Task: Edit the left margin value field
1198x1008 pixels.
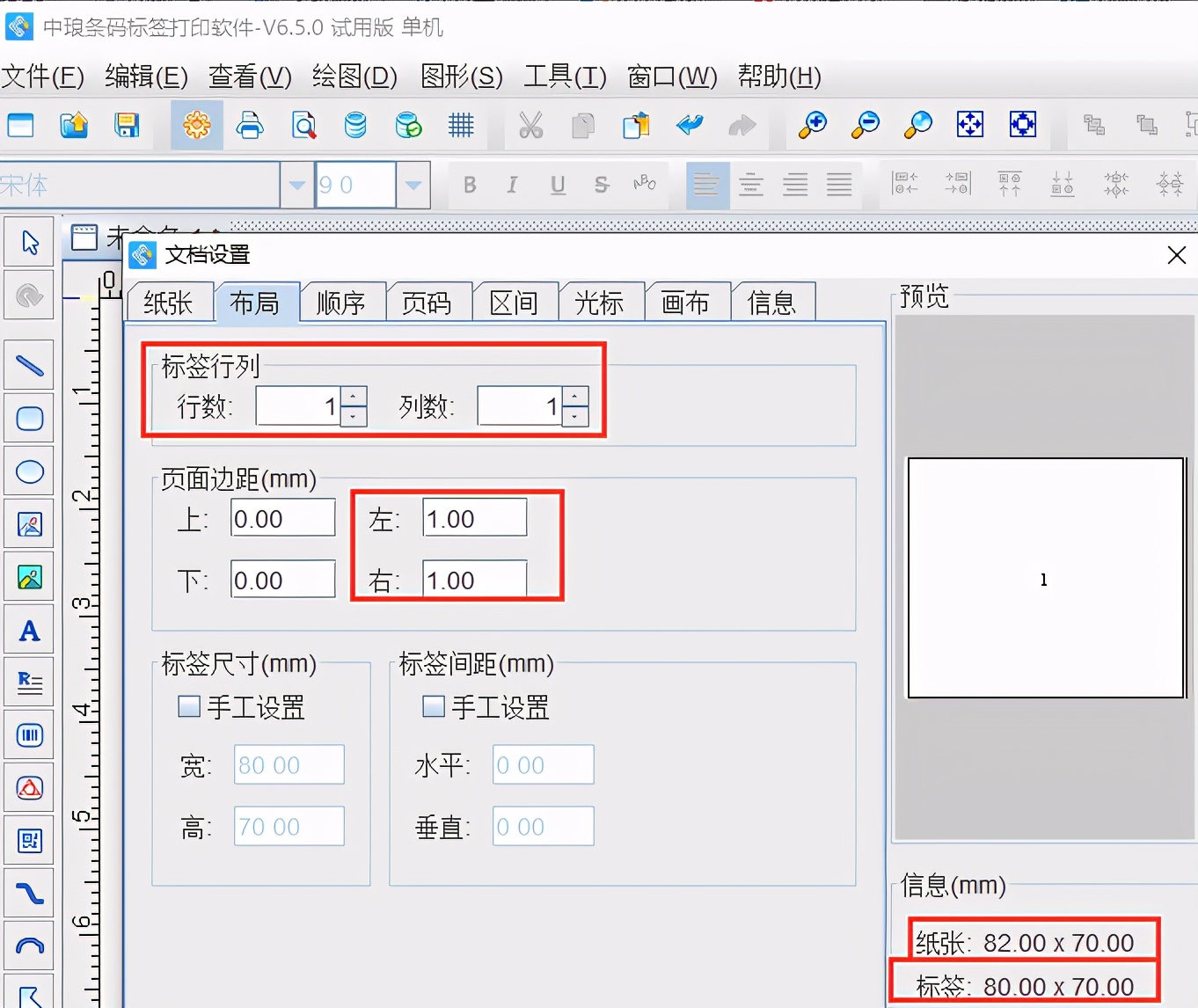Action: click(473, 518)
